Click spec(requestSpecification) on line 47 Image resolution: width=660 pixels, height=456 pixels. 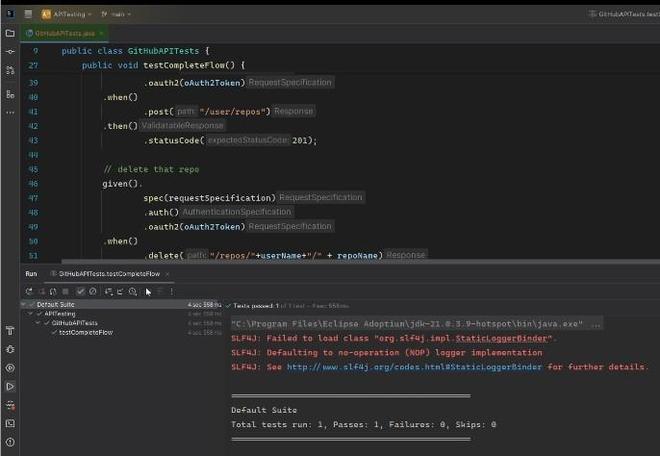(209, 198)
